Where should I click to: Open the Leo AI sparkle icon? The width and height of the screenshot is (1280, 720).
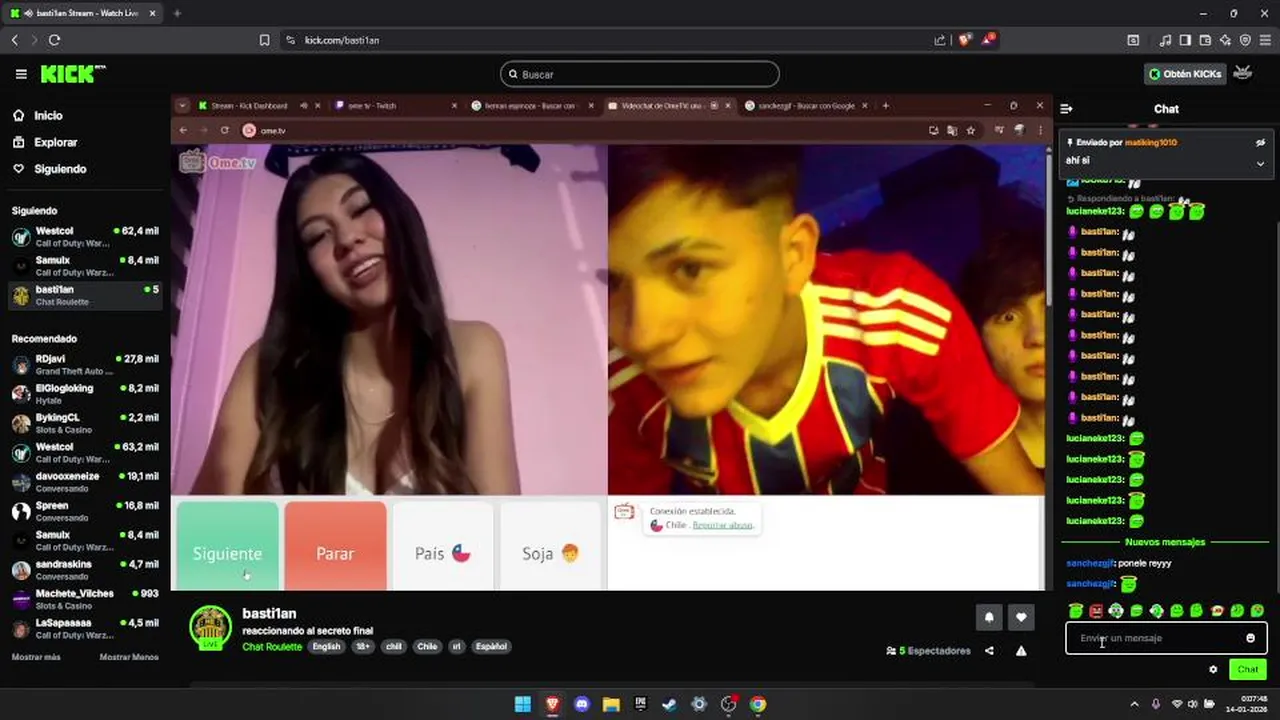[1225, 40]
